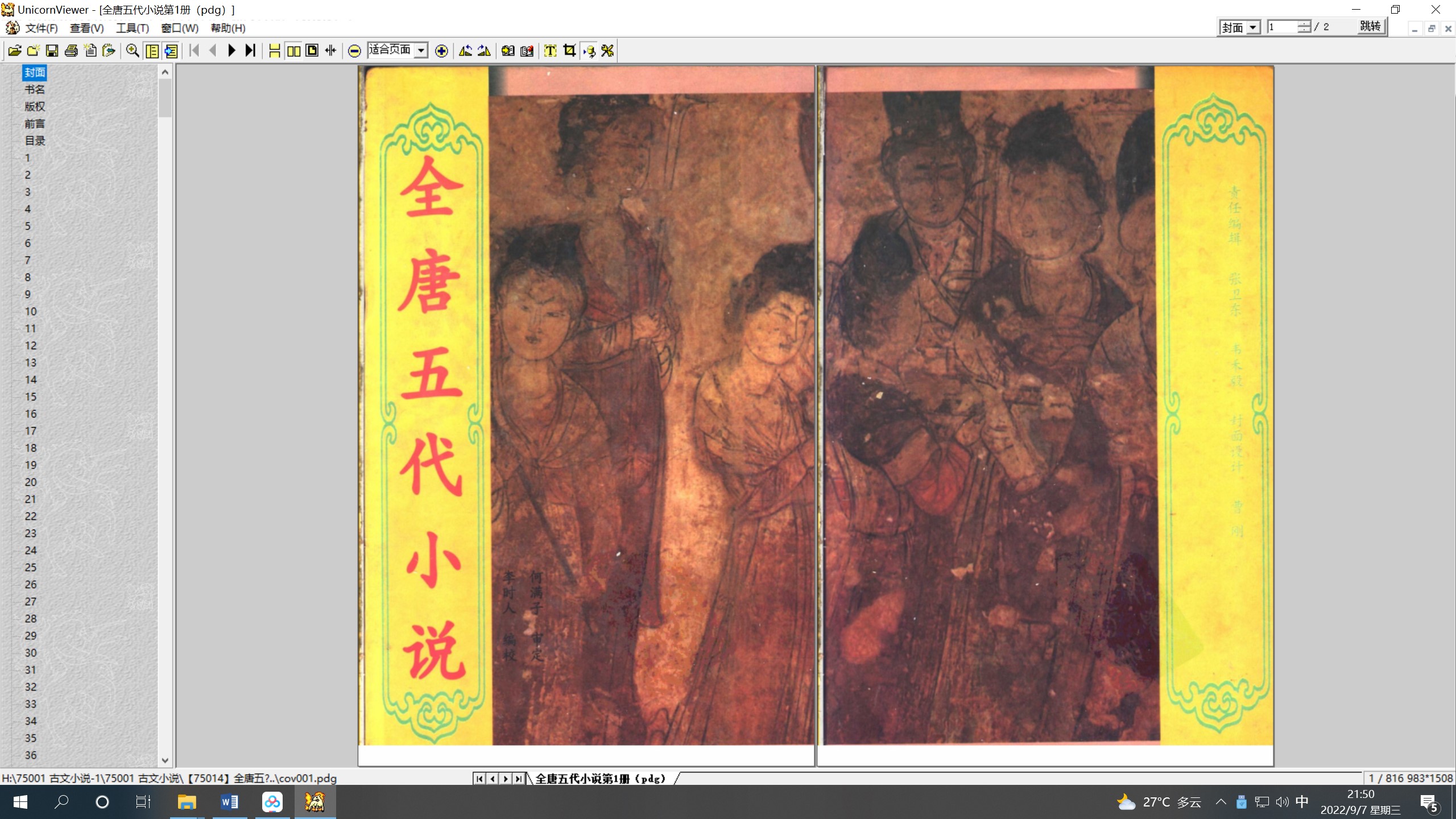Open the 封面 section dropdown
Screen dimensions: 1456x819
tap(1254, 27)
